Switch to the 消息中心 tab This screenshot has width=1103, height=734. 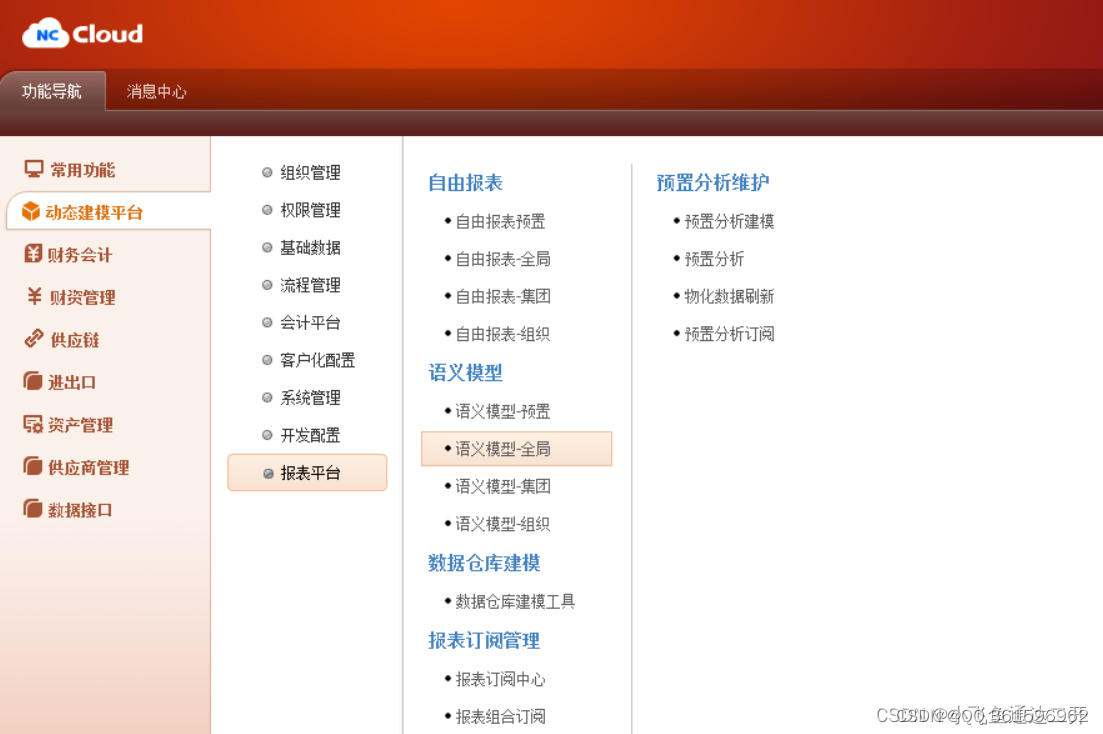pyautogui.click(x=156, y=90)
